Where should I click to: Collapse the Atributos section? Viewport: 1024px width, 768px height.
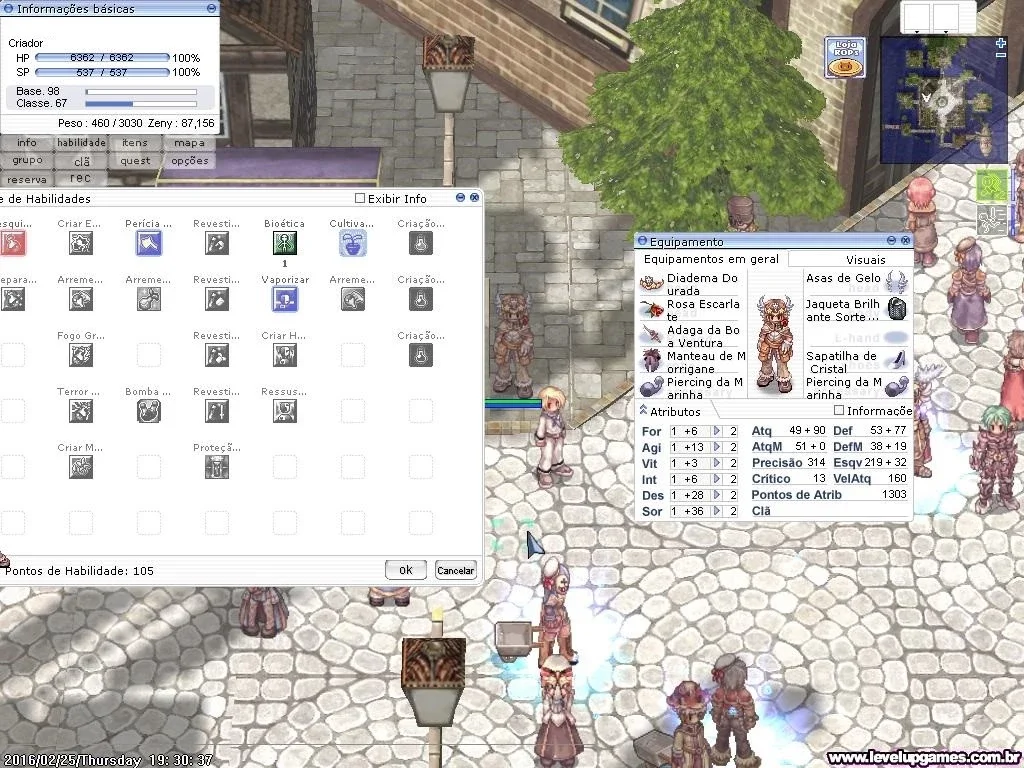pyautogui.click(x=643, y=410)
